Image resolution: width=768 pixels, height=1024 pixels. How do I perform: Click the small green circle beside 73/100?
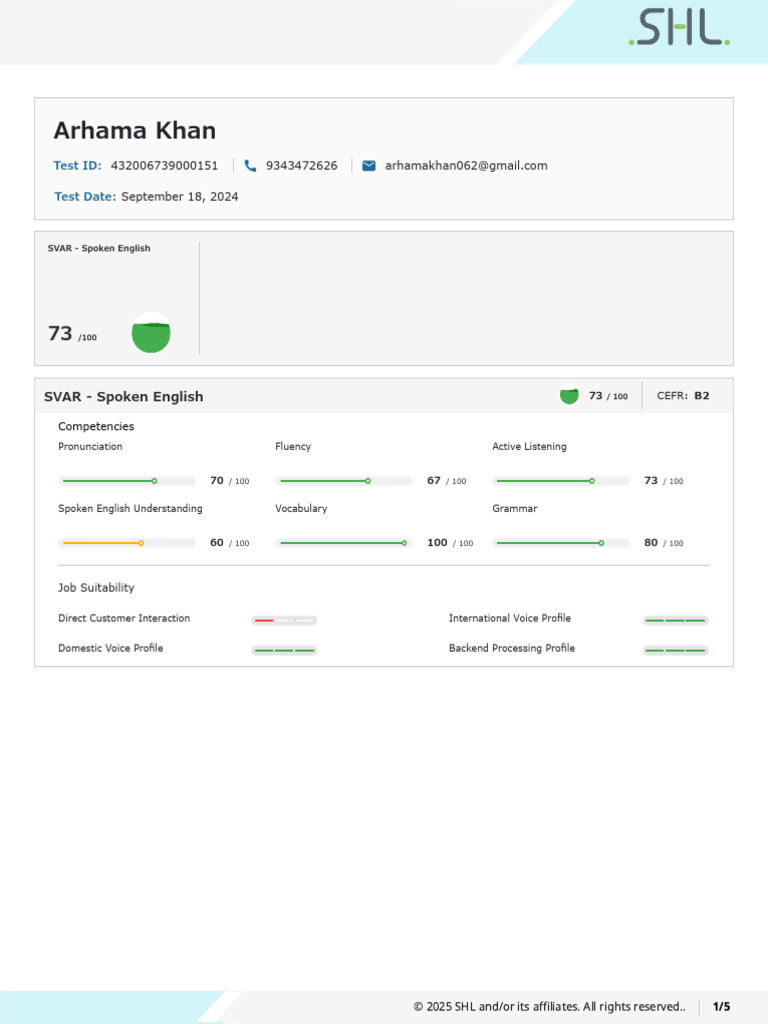click(x=569, y=396)
